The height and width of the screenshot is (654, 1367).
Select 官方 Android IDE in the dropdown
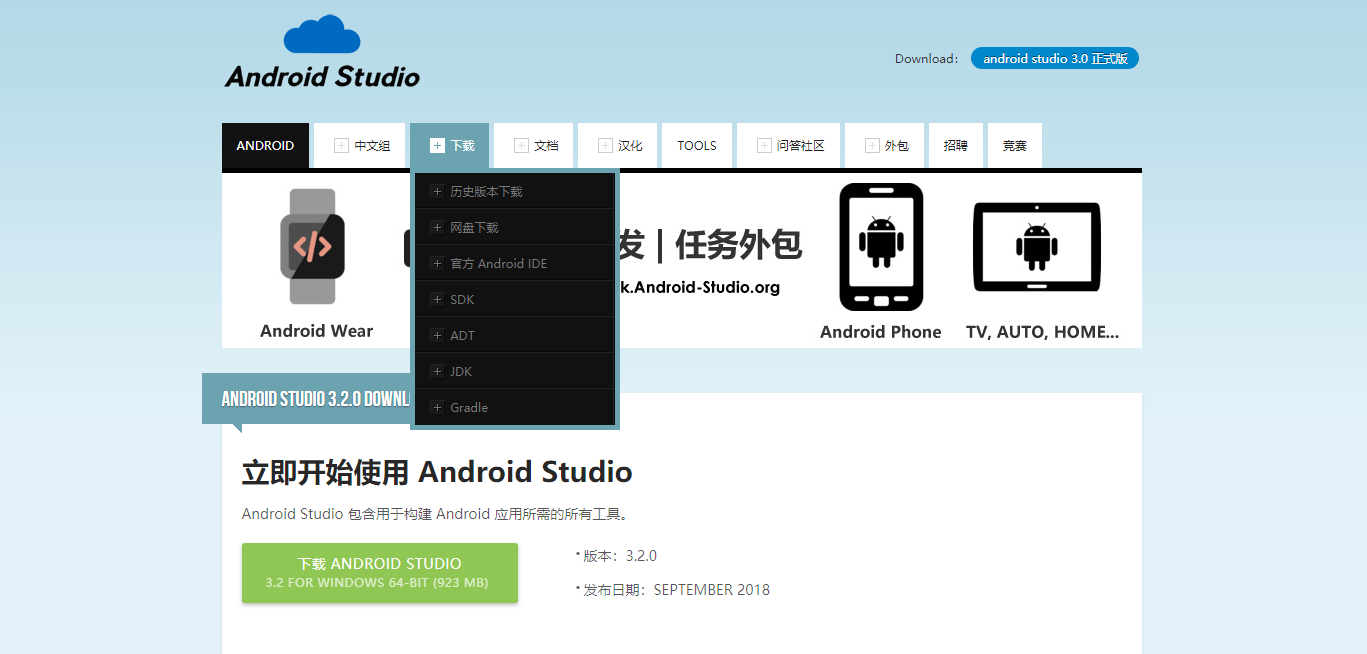coord(498,263)
